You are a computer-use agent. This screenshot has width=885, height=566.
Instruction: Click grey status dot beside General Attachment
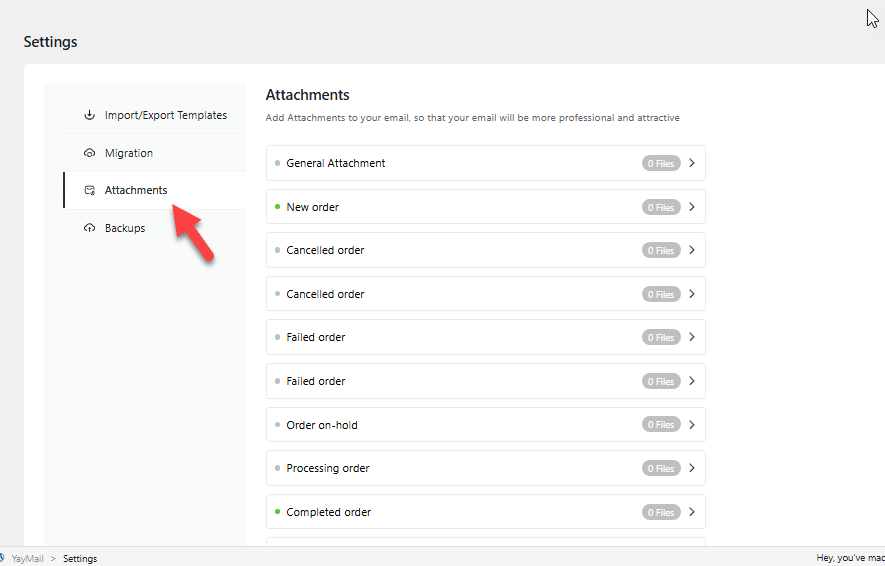coord(277,163)
